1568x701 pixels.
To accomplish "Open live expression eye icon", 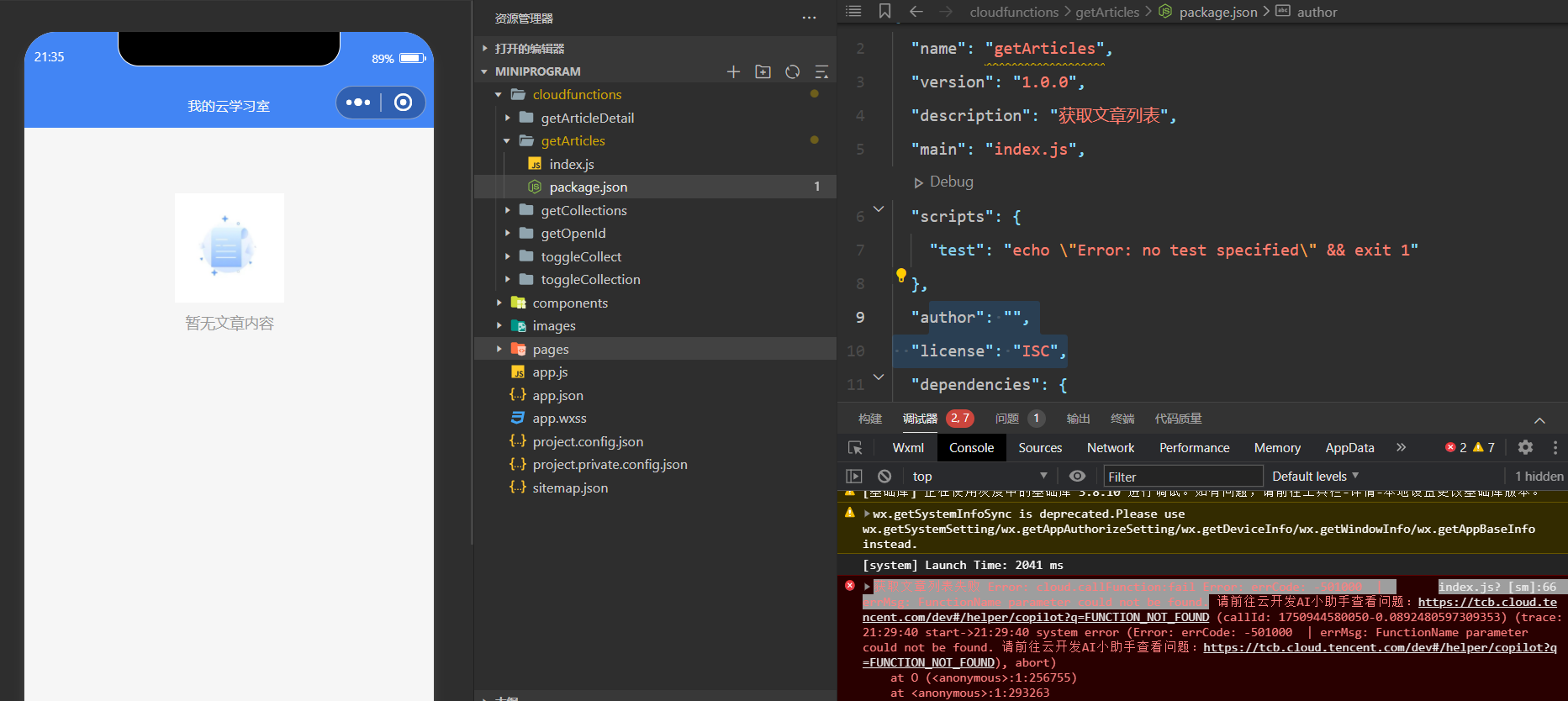I will click(x=1077, y=476).
